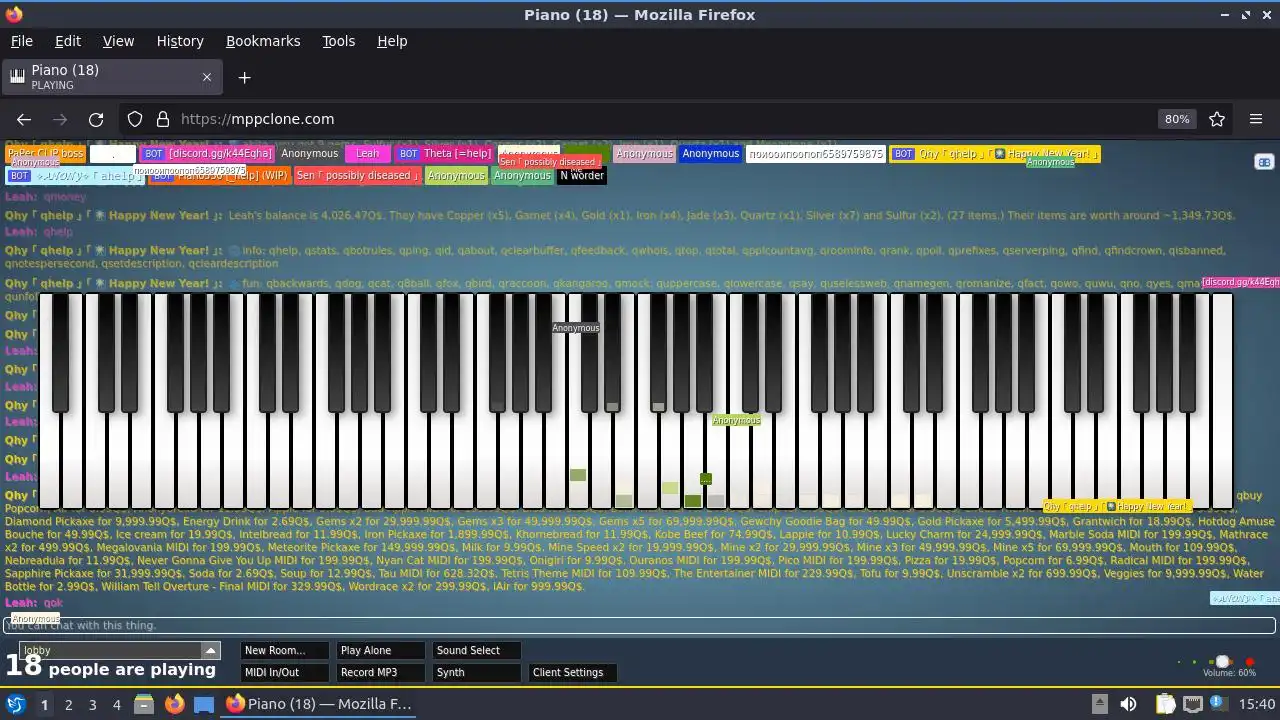Open the View menu
The width and height of the screenshot is (1280, 720).
[x=118, y=41]
